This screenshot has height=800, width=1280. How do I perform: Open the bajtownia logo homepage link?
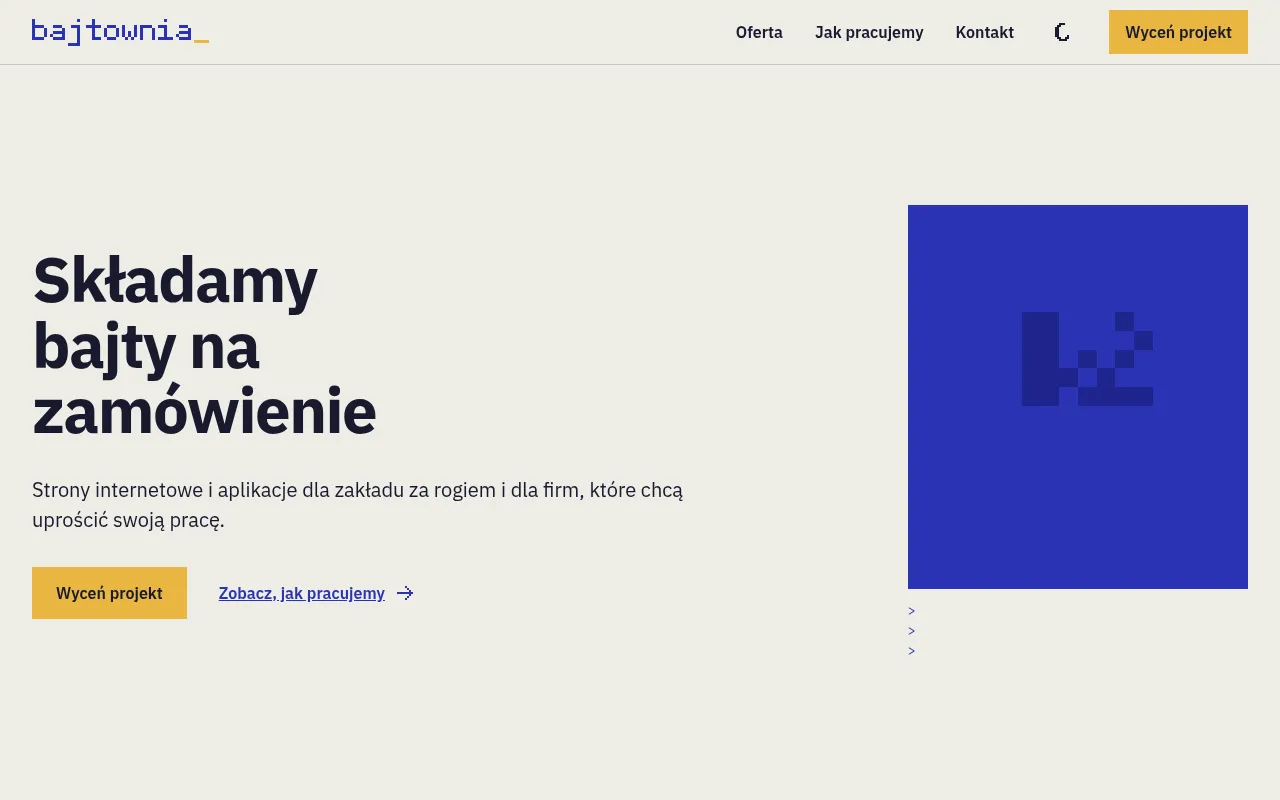click(x=120, y=31)
